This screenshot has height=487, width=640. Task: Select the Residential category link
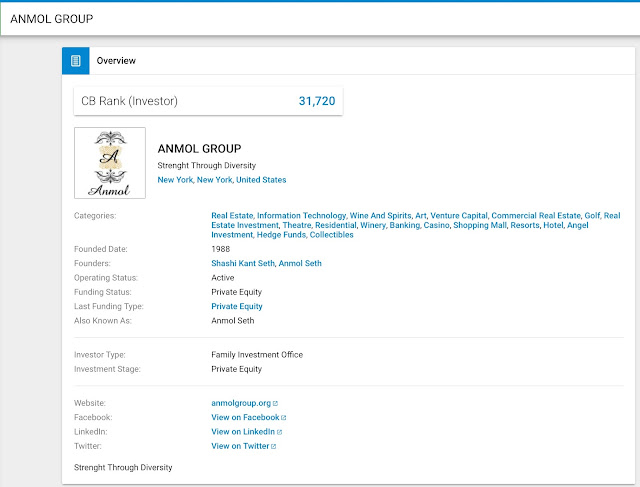336,225
